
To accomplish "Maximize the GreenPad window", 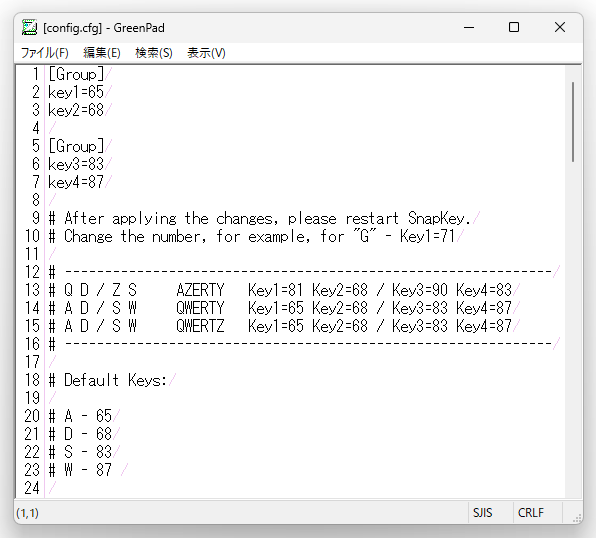I will [514, 28].
